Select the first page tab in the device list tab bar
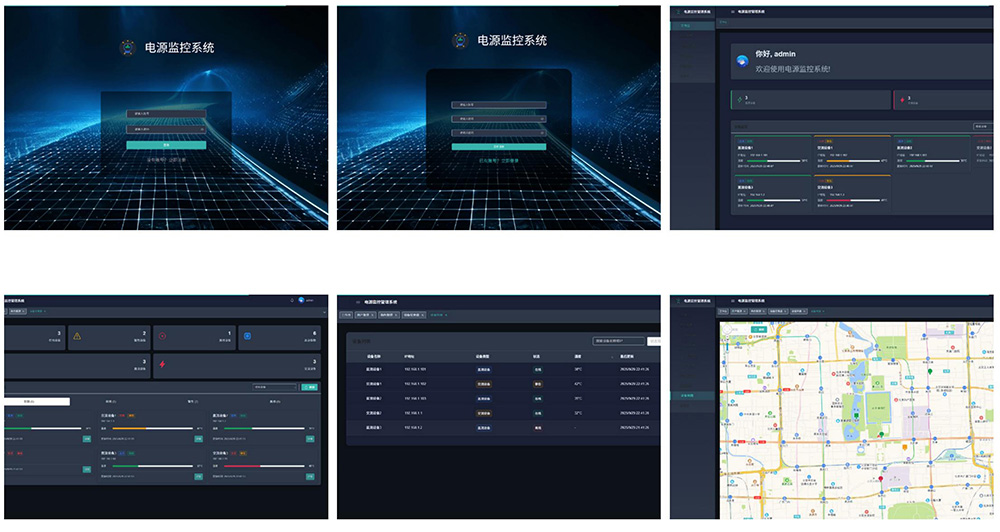Image resolution: width=1000 pixels, height=532 pixels. pyautogui.click(x=345, y=314)
